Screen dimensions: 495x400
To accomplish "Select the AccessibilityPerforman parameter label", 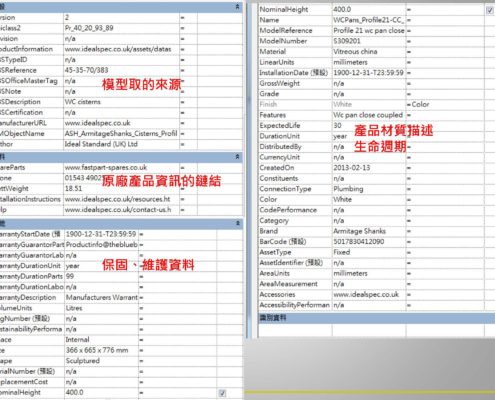I will click(294, 305).
